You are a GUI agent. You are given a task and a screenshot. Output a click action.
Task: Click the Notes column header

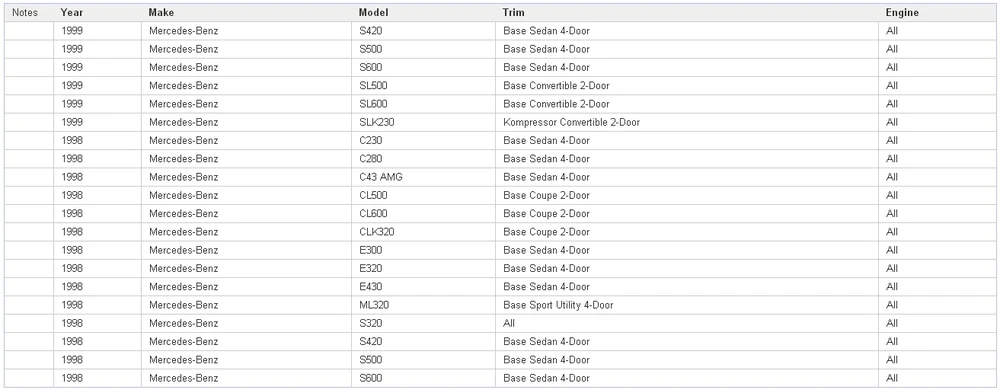[x=29, y=13]
